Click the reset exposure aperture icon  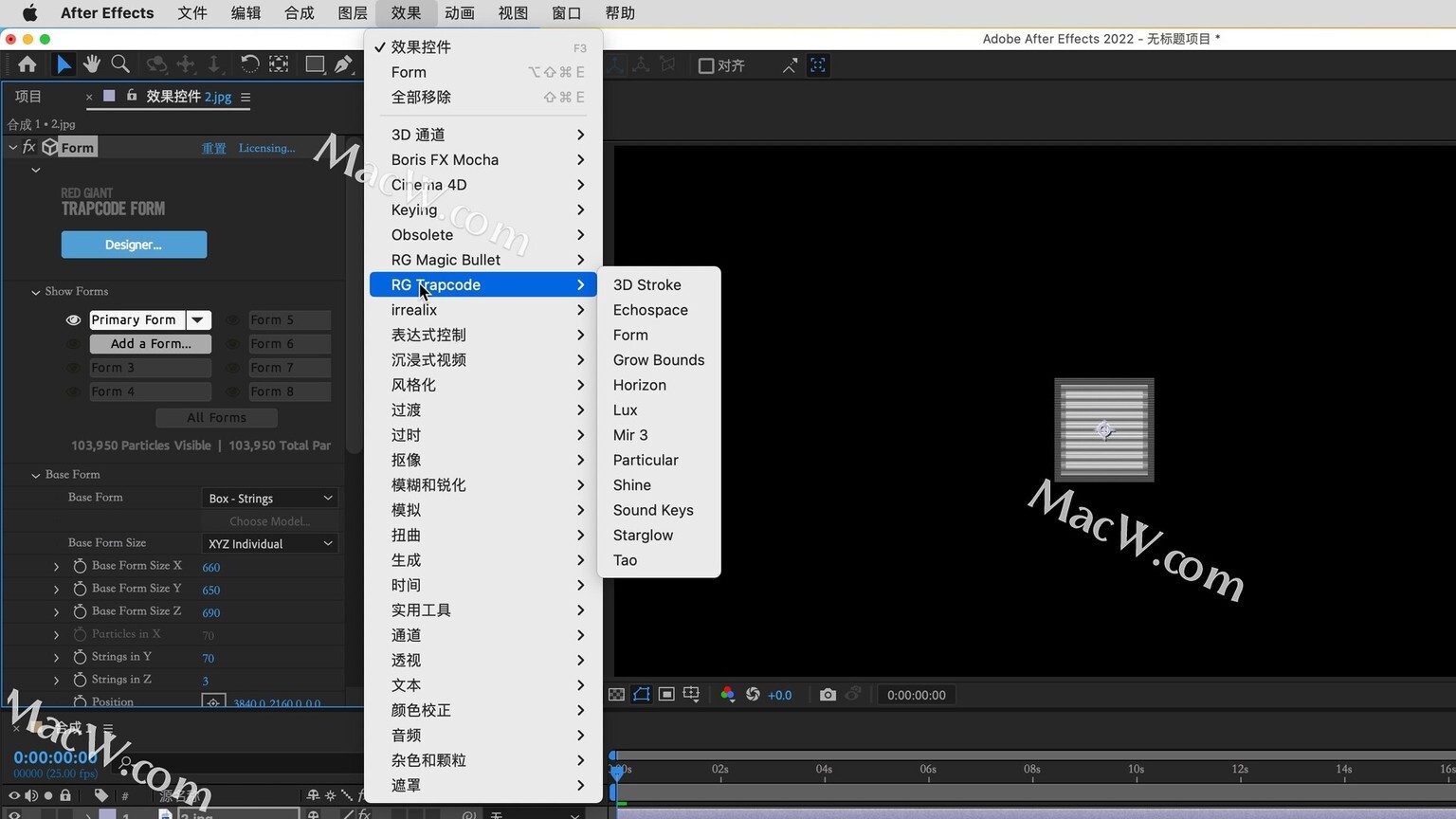753,695
